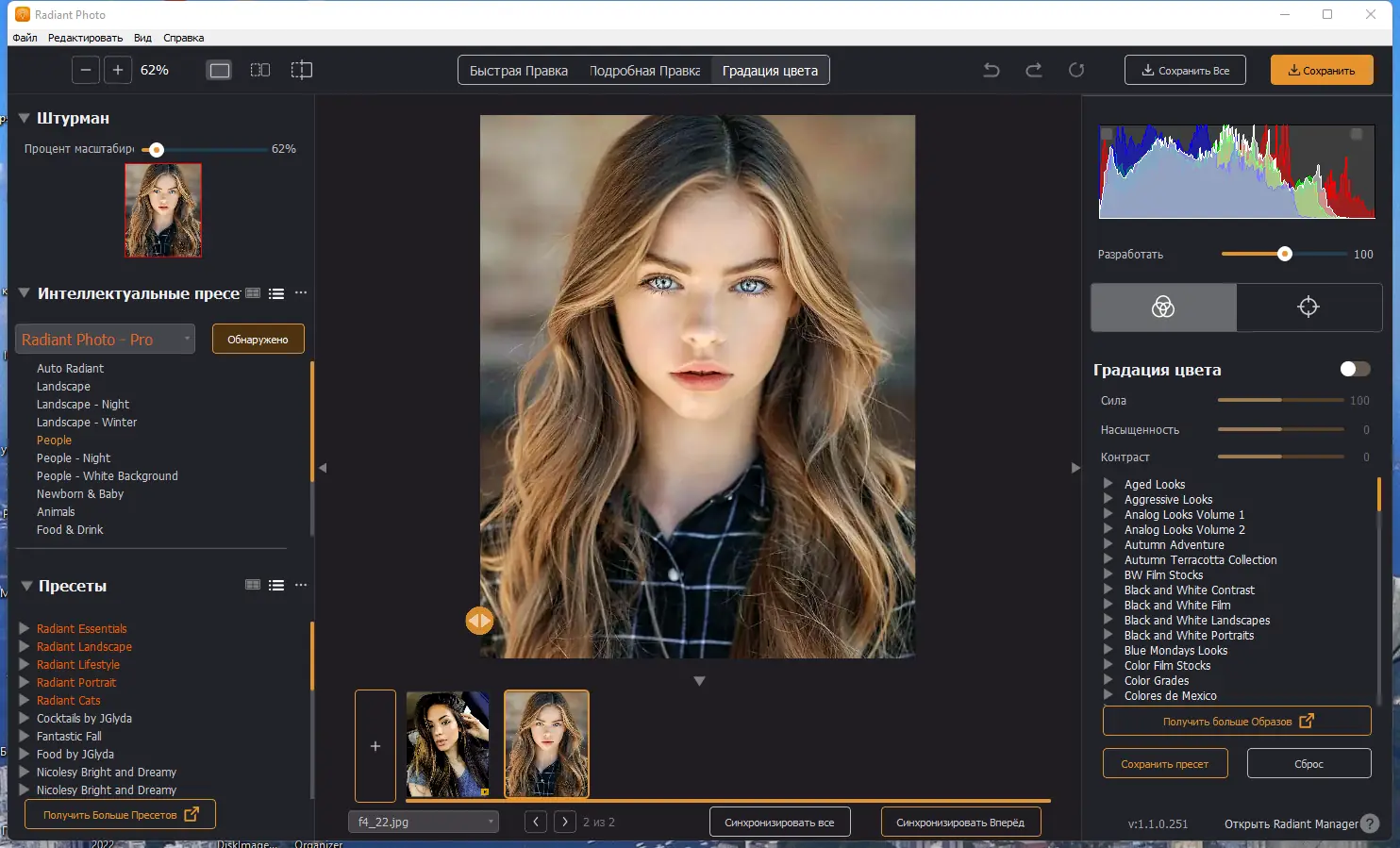Switch smart presets to grid view
The width and height of the screenshot is (1400, 848).
(253, 293)
